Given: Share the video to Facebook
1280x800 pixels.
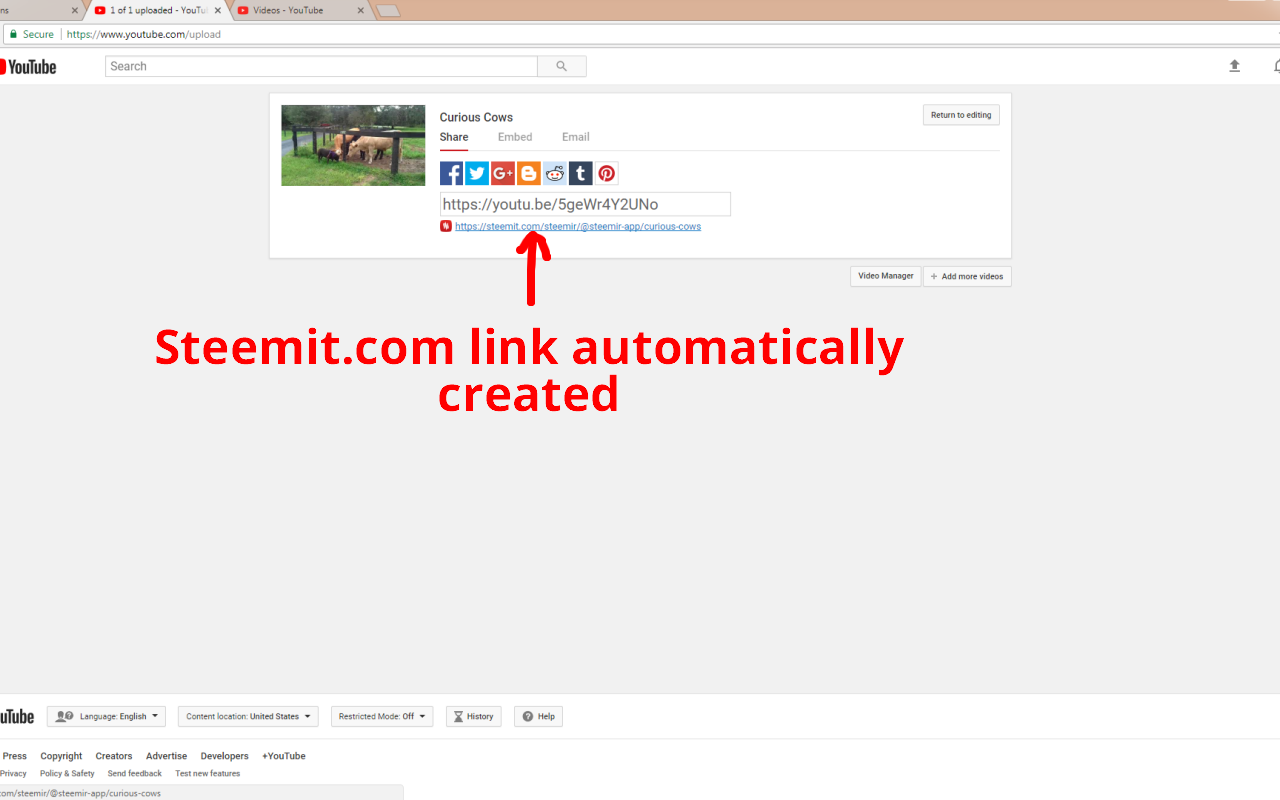Looking at the screenshot, I should [451, 172].
